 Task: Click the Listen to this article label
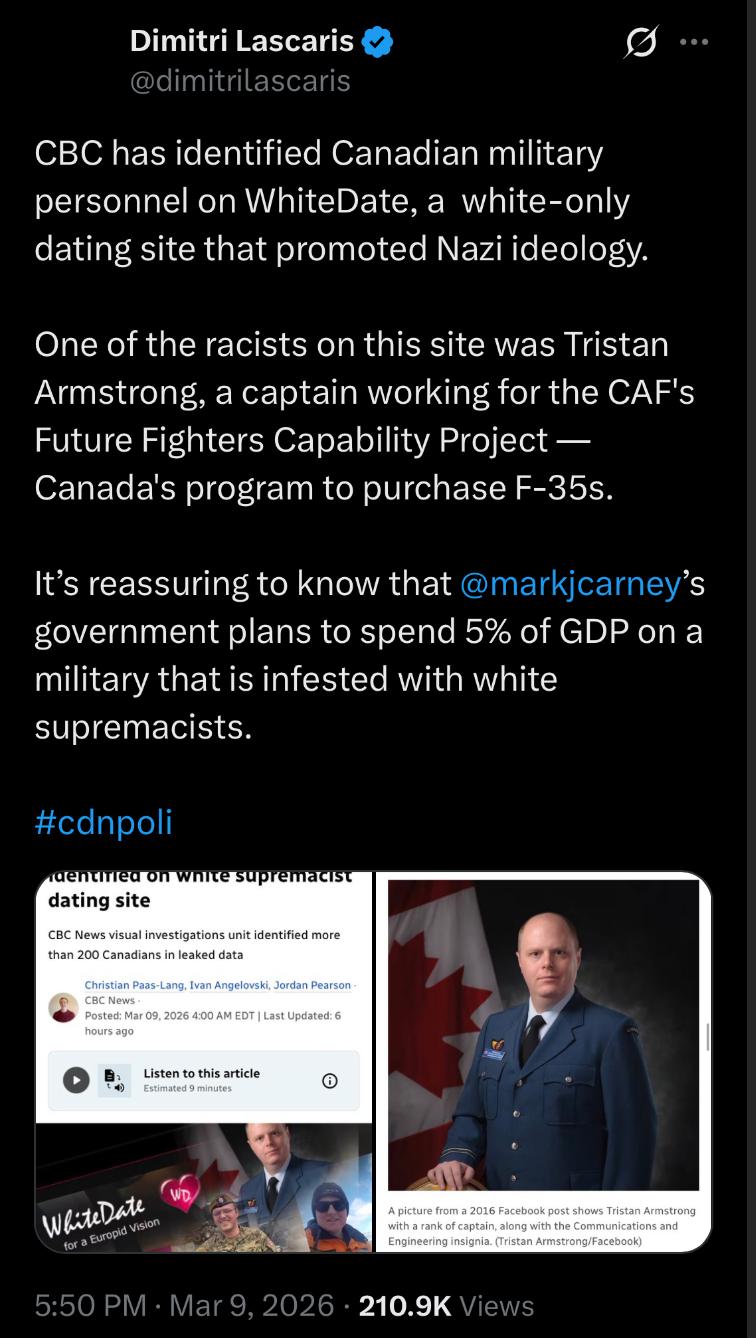(201, 1073)
